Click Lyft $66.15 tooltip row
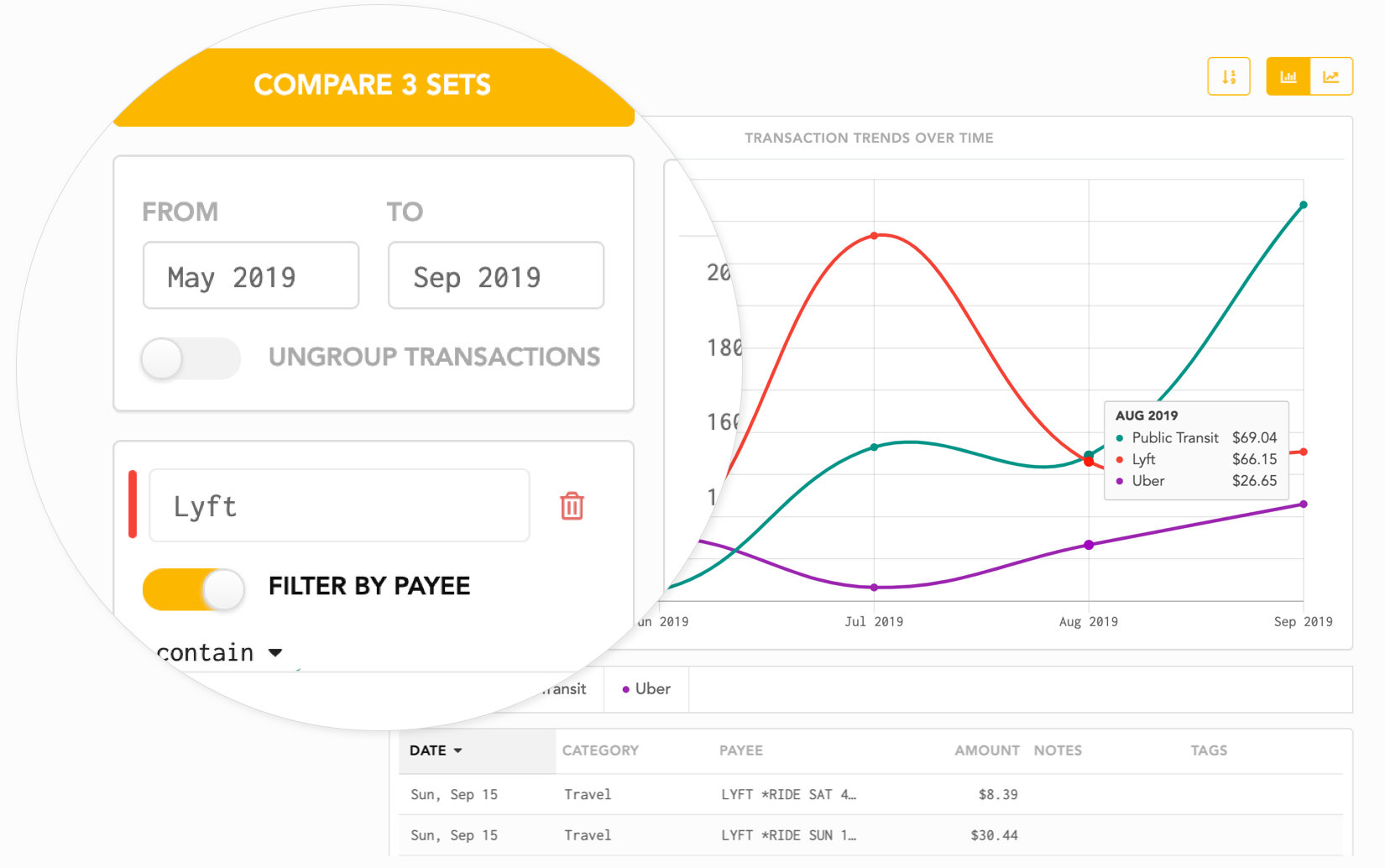Image resolution: width=1385 pixels, height=868 pixels. tap(1196, 459)
